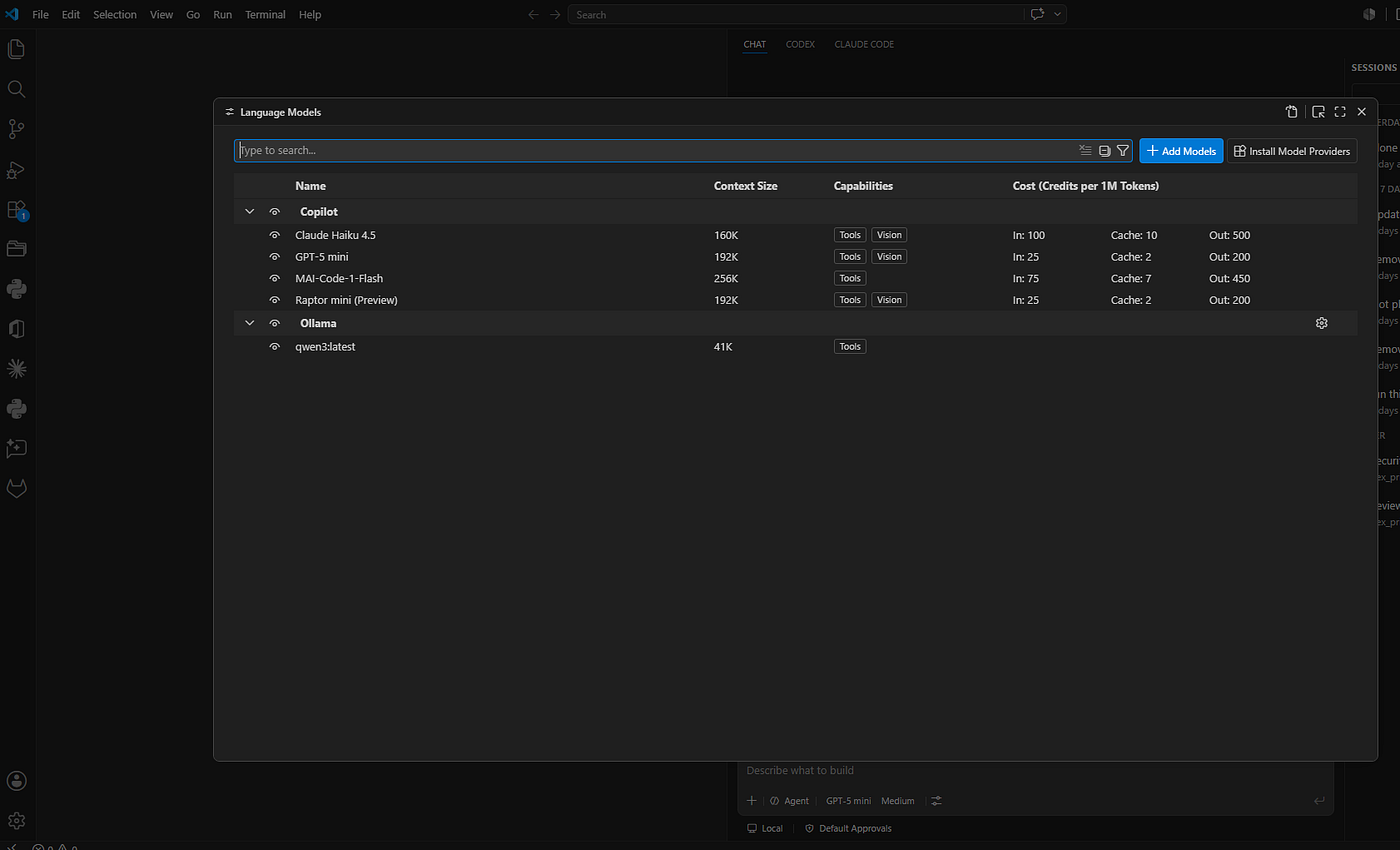Screen dimensions: 1400x850
Task: Hide the Raptor mini (Preview) model
Action: (x=274, y=300)
